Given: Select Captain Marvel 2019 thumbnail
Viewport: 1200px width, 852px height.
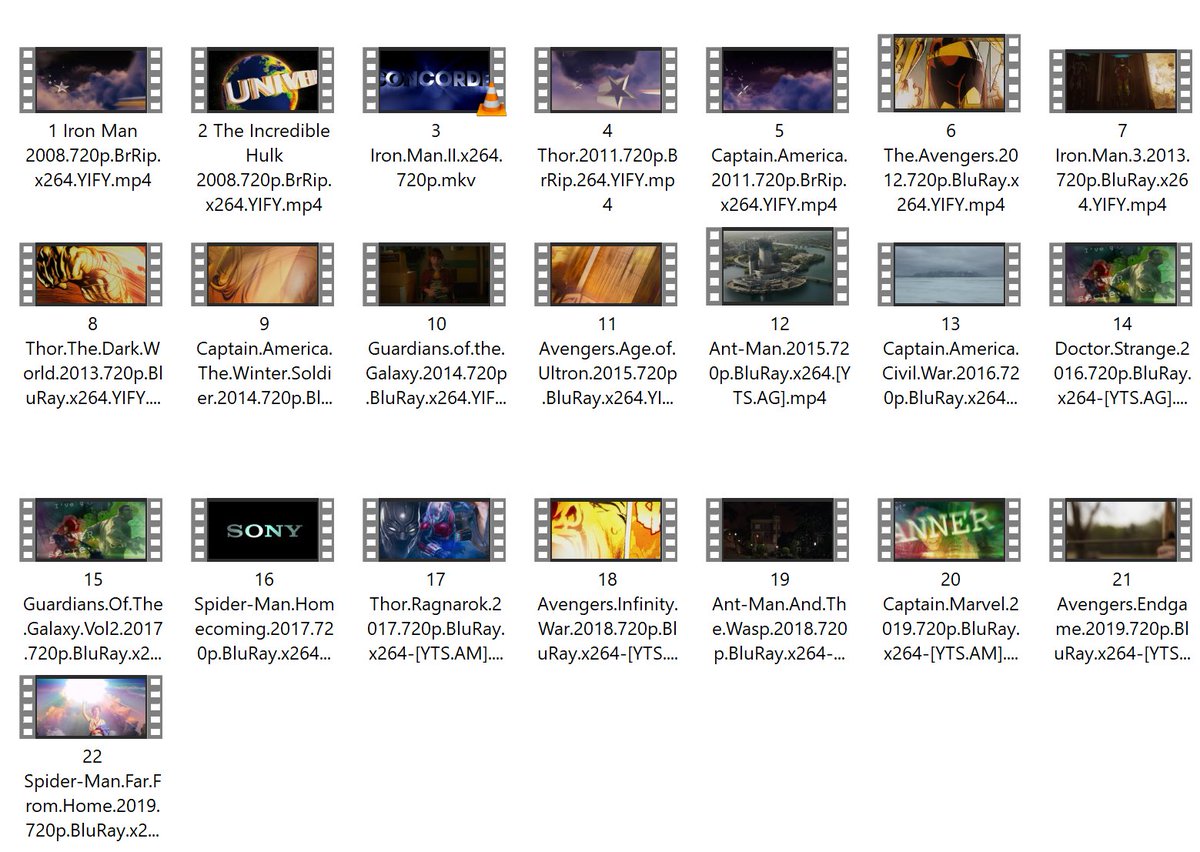Looking at the screenshot, I should [949, 530].
